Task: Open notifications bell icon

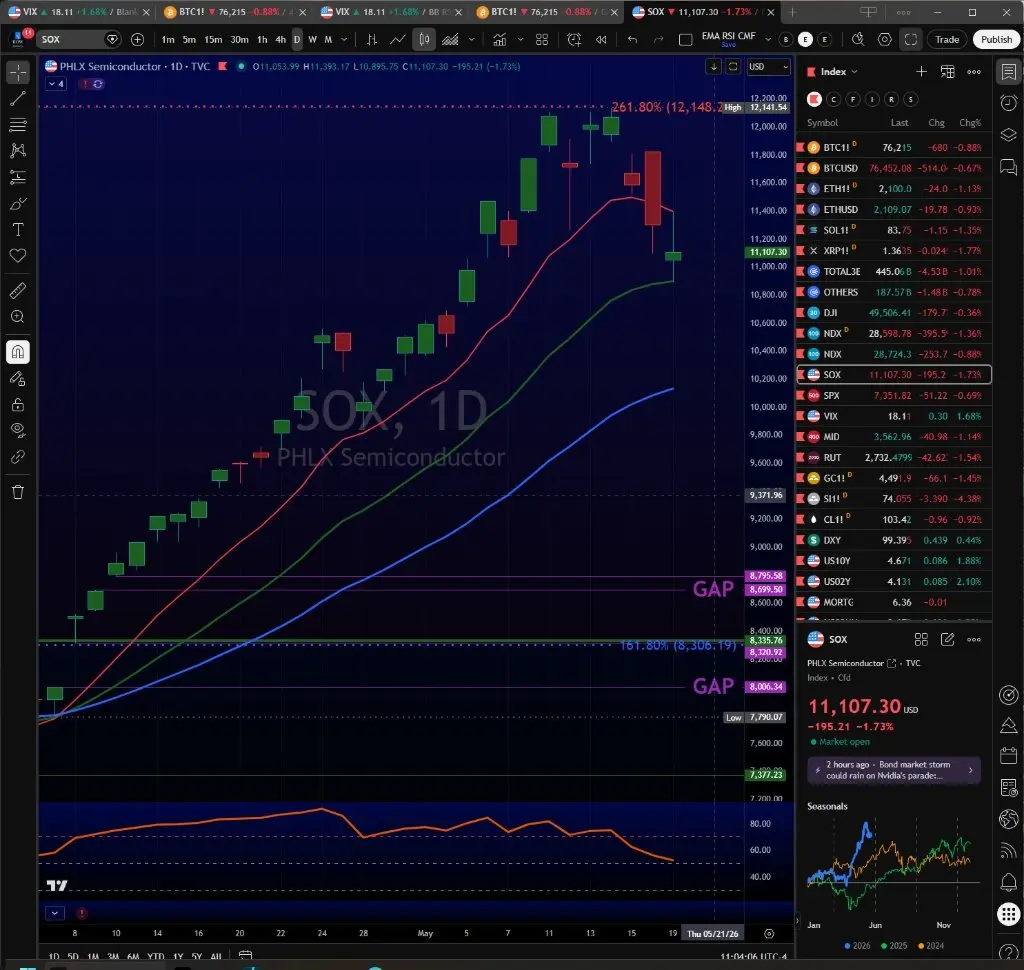Action: pyautogui.click(x=1008, y=882)
